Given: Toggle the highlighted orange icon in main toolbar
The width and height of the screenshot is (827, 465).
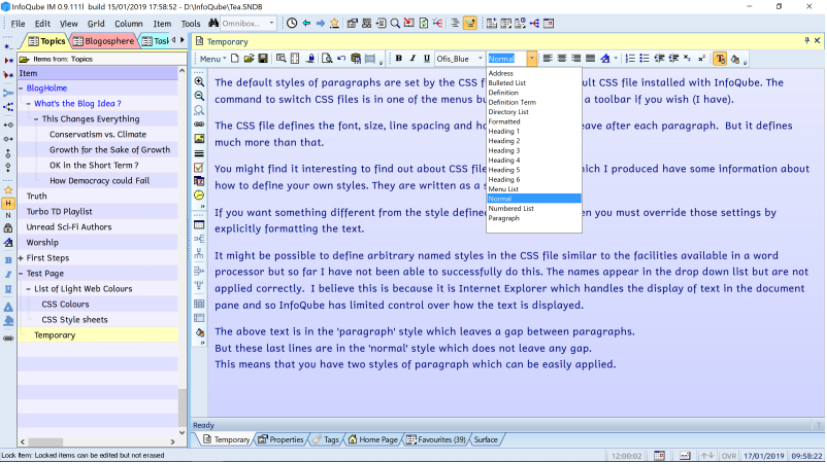Looking at the screenshot, I should click(x=470, y=23).
